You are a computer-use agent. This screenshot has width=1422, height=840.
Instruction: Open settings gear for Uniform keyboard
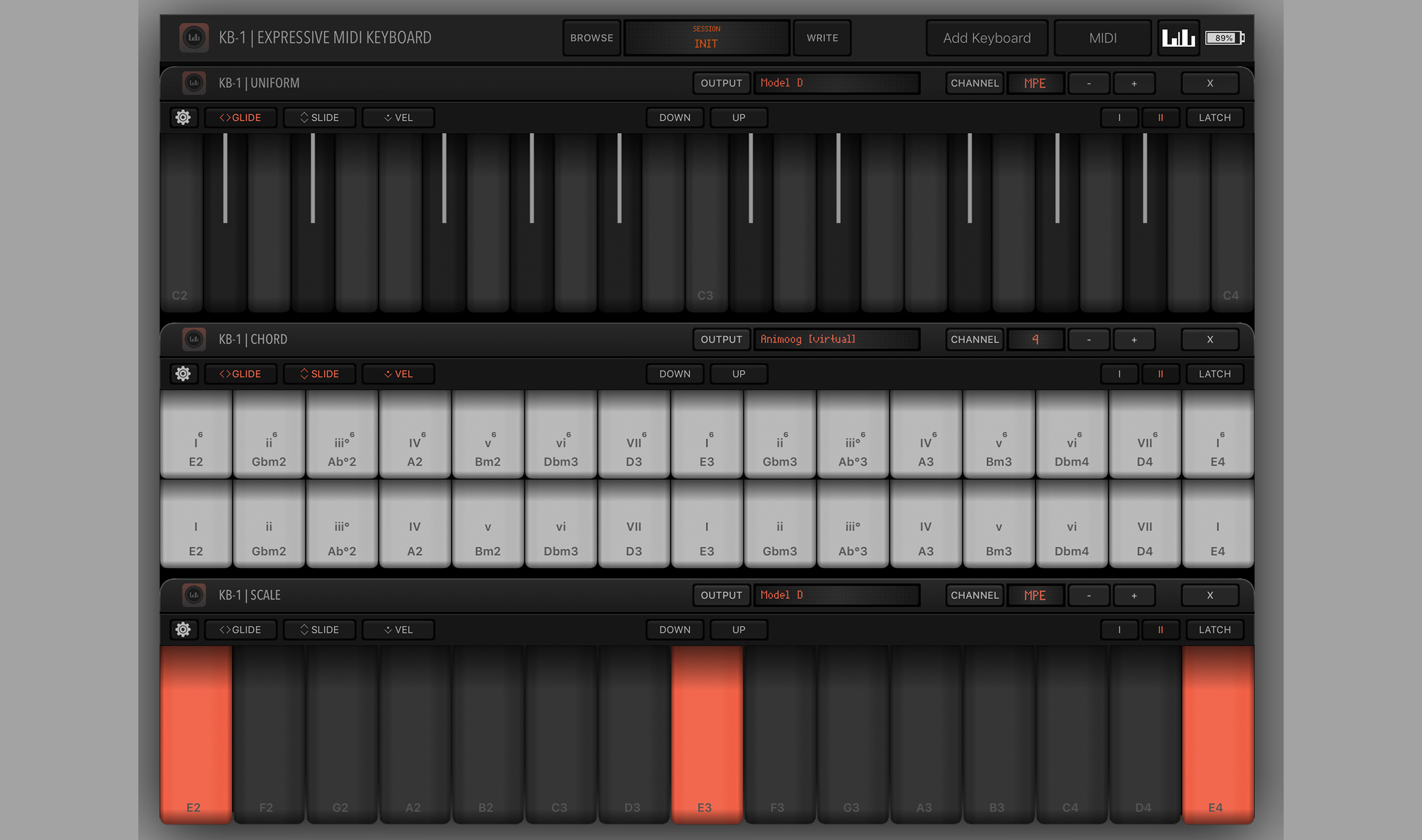click(183, 118)
